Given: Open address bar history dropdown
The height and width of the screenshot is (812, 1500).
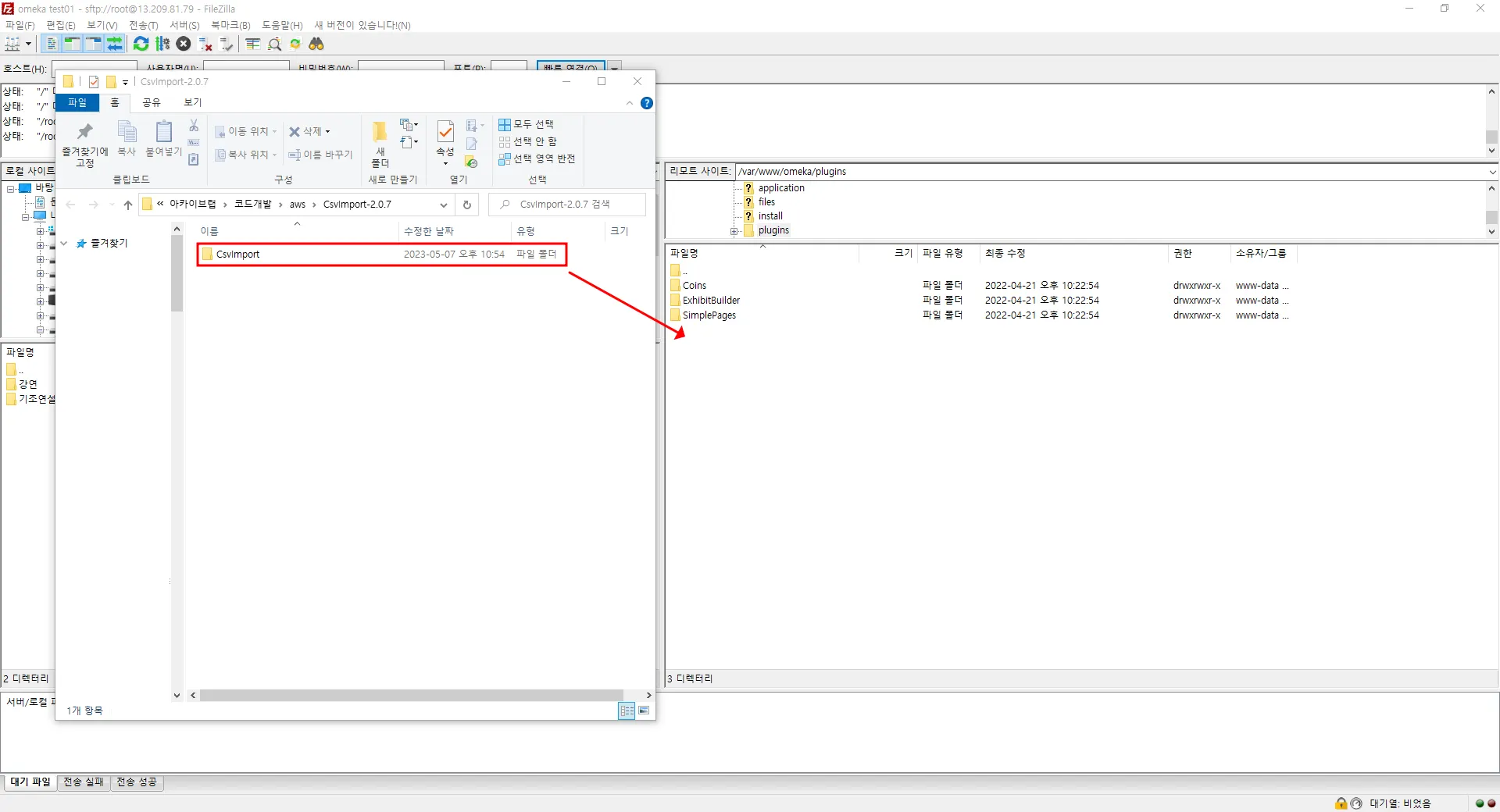Looking at the screenshot, I should click(x=444, y=205).
